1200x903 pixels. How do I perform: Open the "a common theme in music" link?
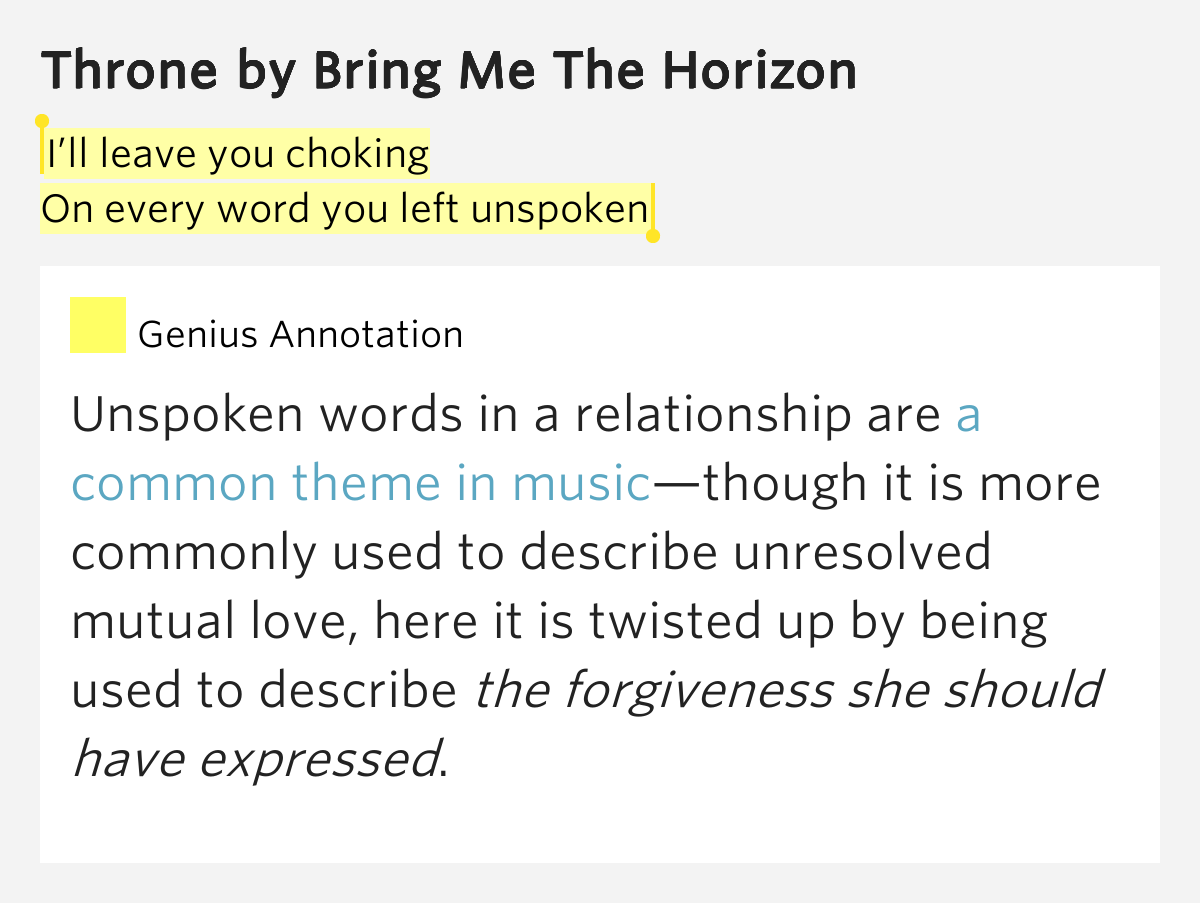(x=360, y=484)
